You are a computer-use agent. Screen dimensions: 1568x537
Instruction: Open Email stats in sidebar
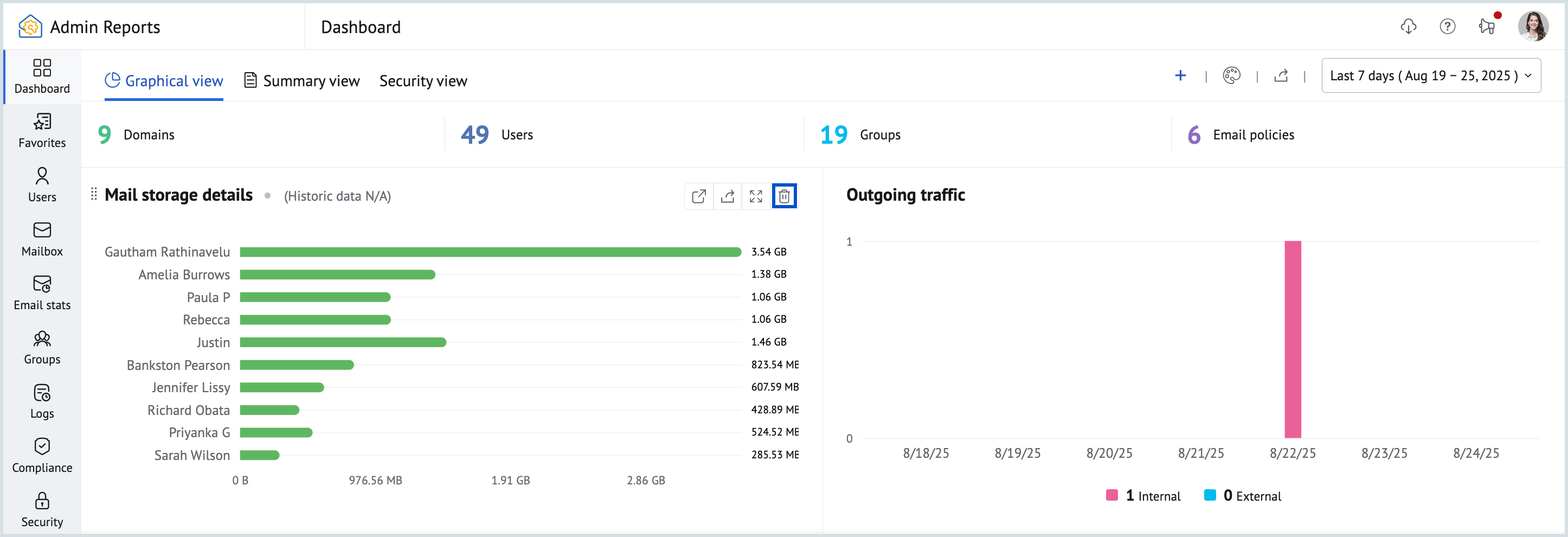click(42, 293)
